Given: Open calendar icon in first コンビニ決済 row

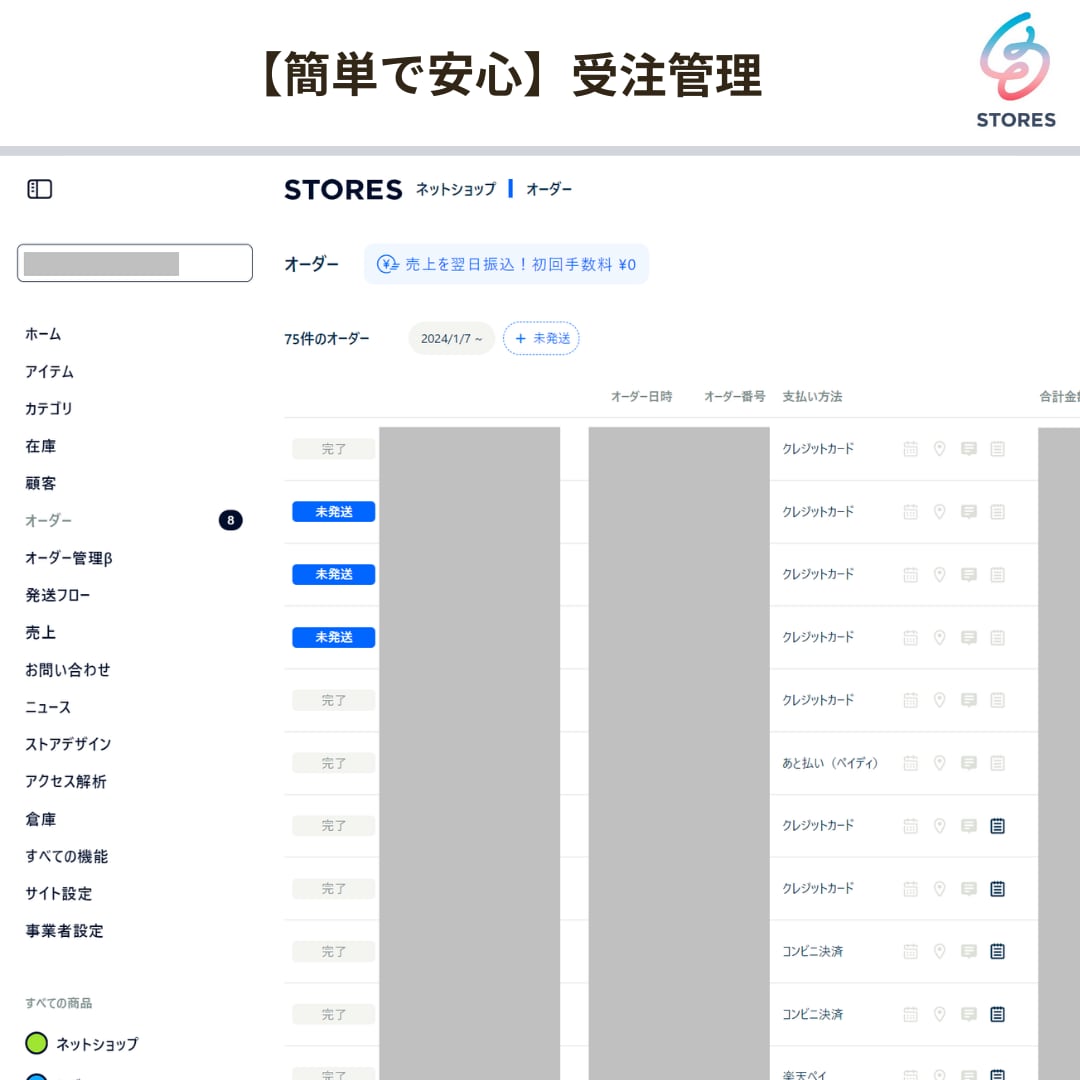Looking at the screenshot, I should click(x=911, y=951).
